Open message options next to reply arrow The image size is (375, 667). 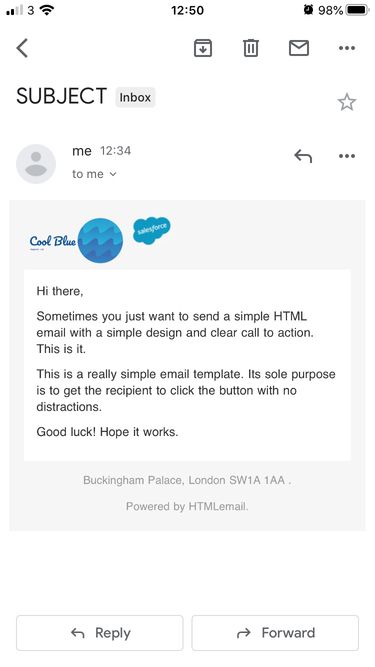[x=347, y=156]
